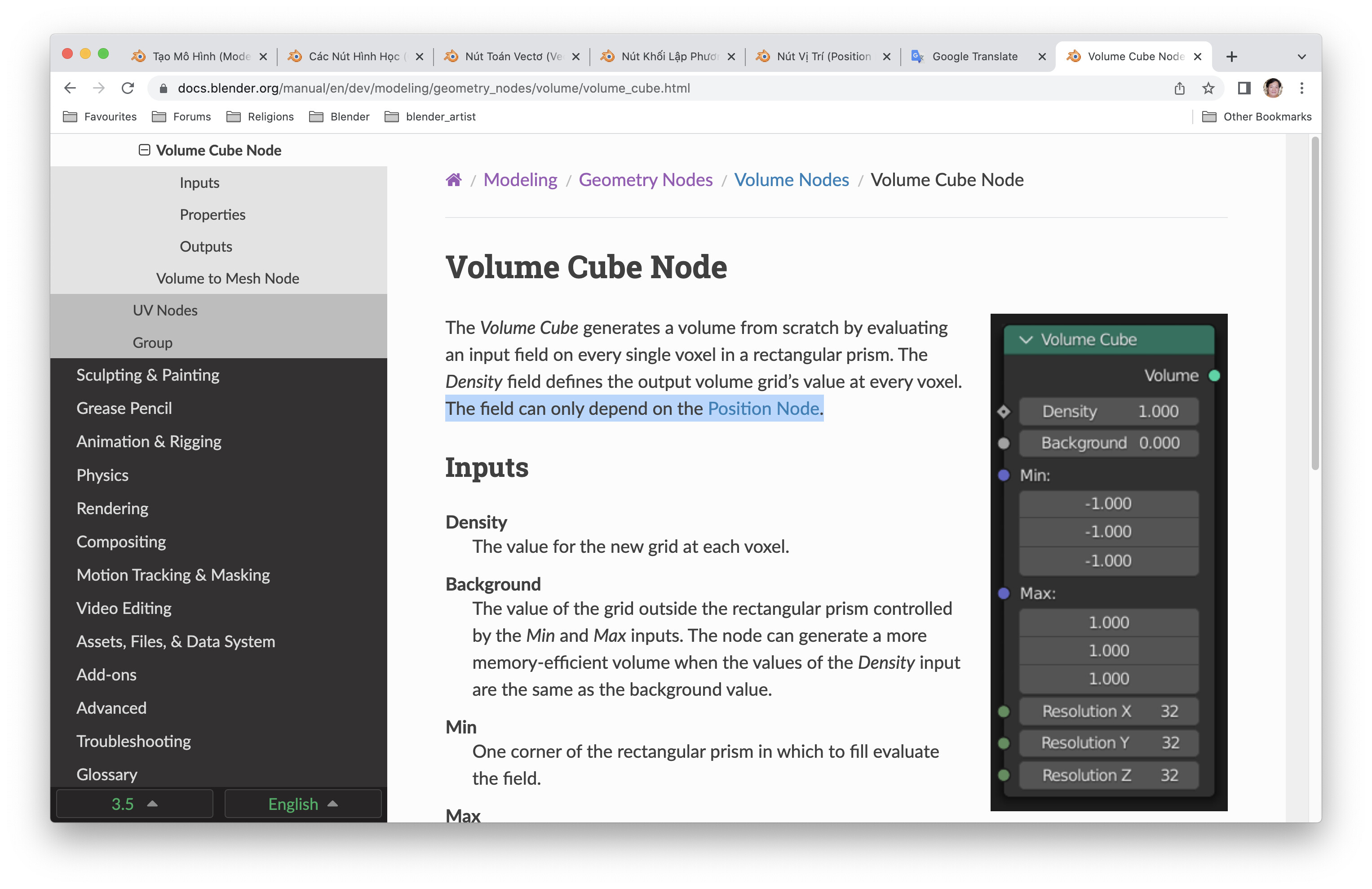Go to Modeling breadcrumb link
Viewport: 1372px width, 889px height.
(x=520, y=180)
